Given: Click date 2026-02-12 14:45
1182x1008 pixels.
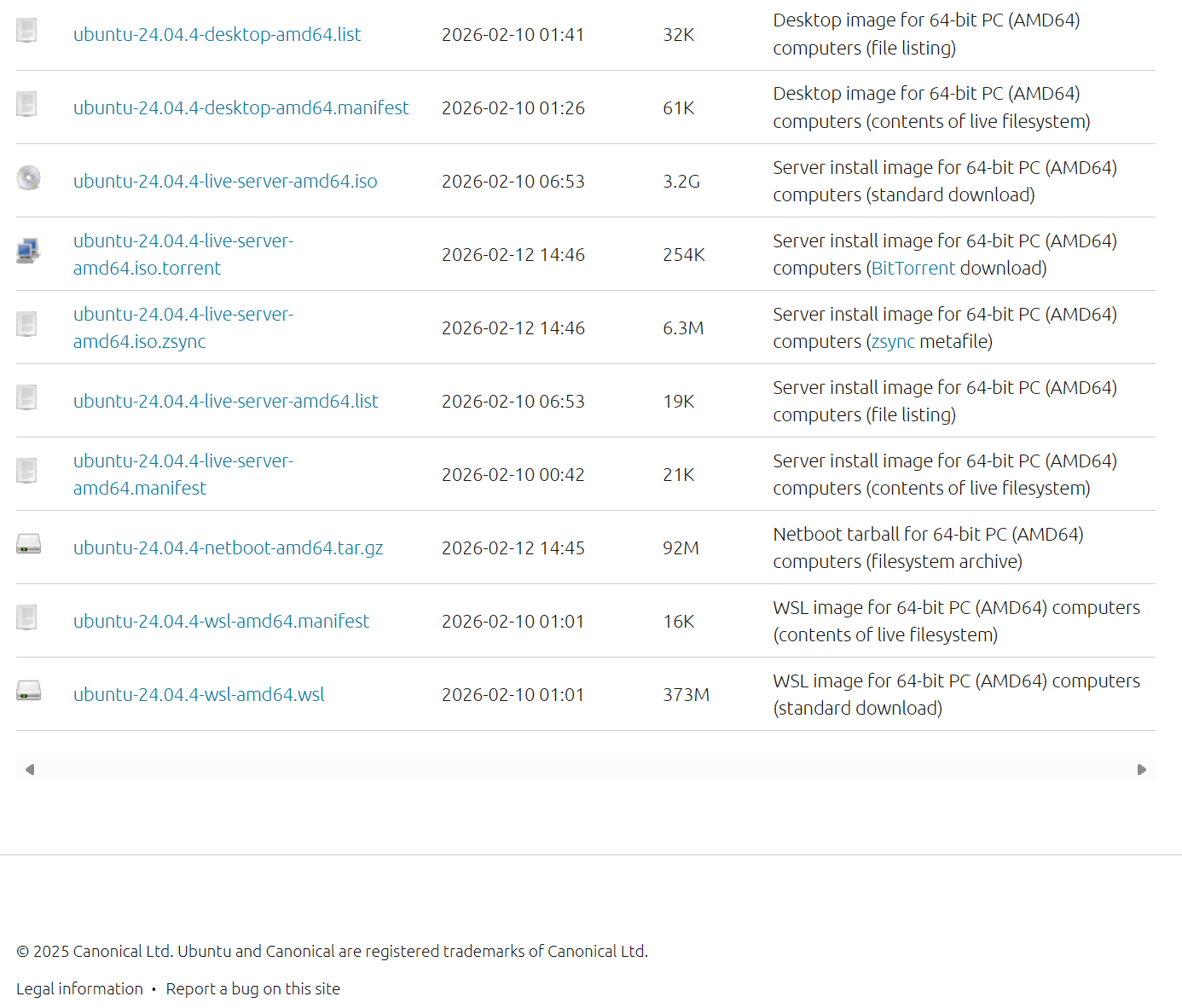Looking at the screenshot, I should click(x=513, y=547).
